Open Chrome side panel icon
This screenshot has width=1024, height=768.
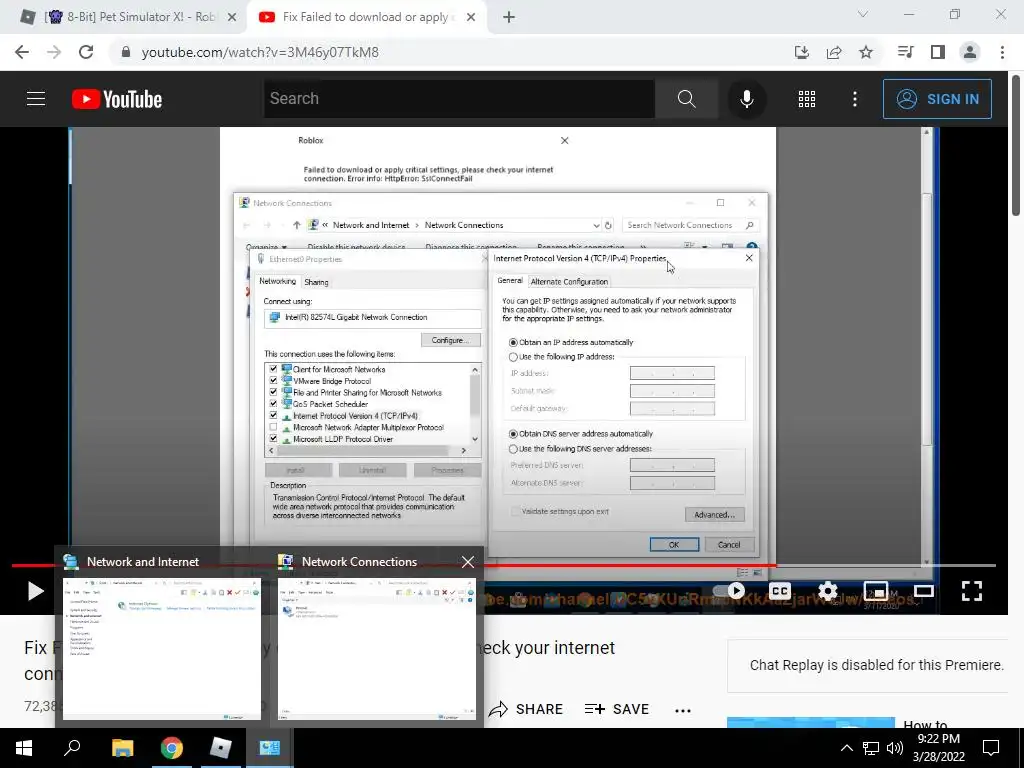click(938, 52)
